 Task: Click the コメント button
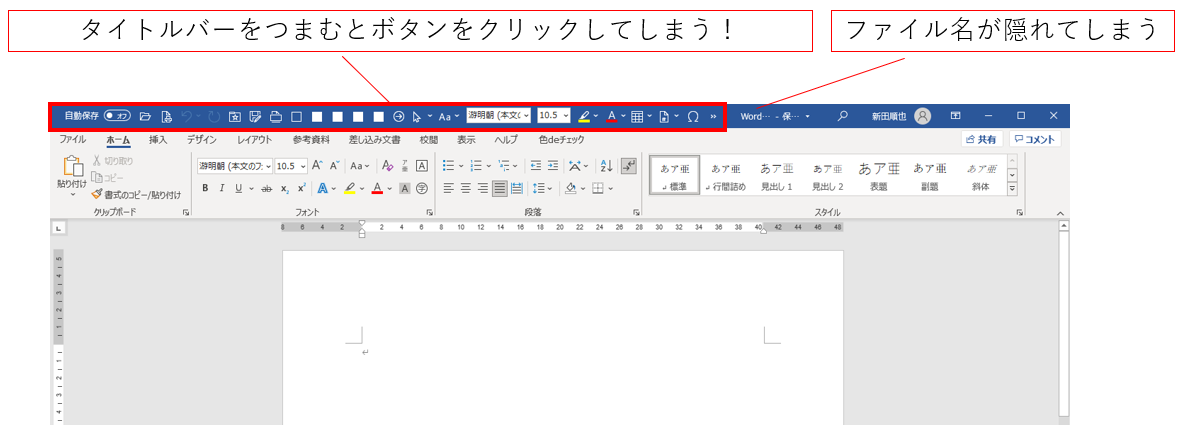(1035, 140)
